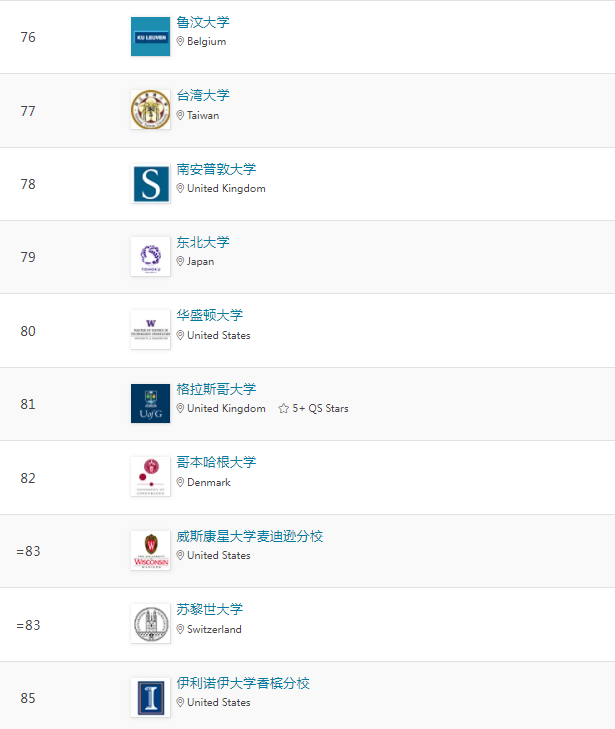
Task: Open the 哥本哈根大学 link
Action: [216, 462]
